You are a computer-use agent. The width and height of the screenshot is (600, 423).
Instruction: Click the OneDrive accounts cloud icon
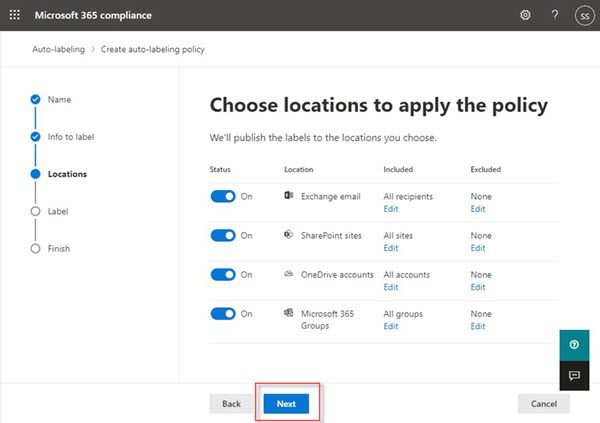click(289, 274)
